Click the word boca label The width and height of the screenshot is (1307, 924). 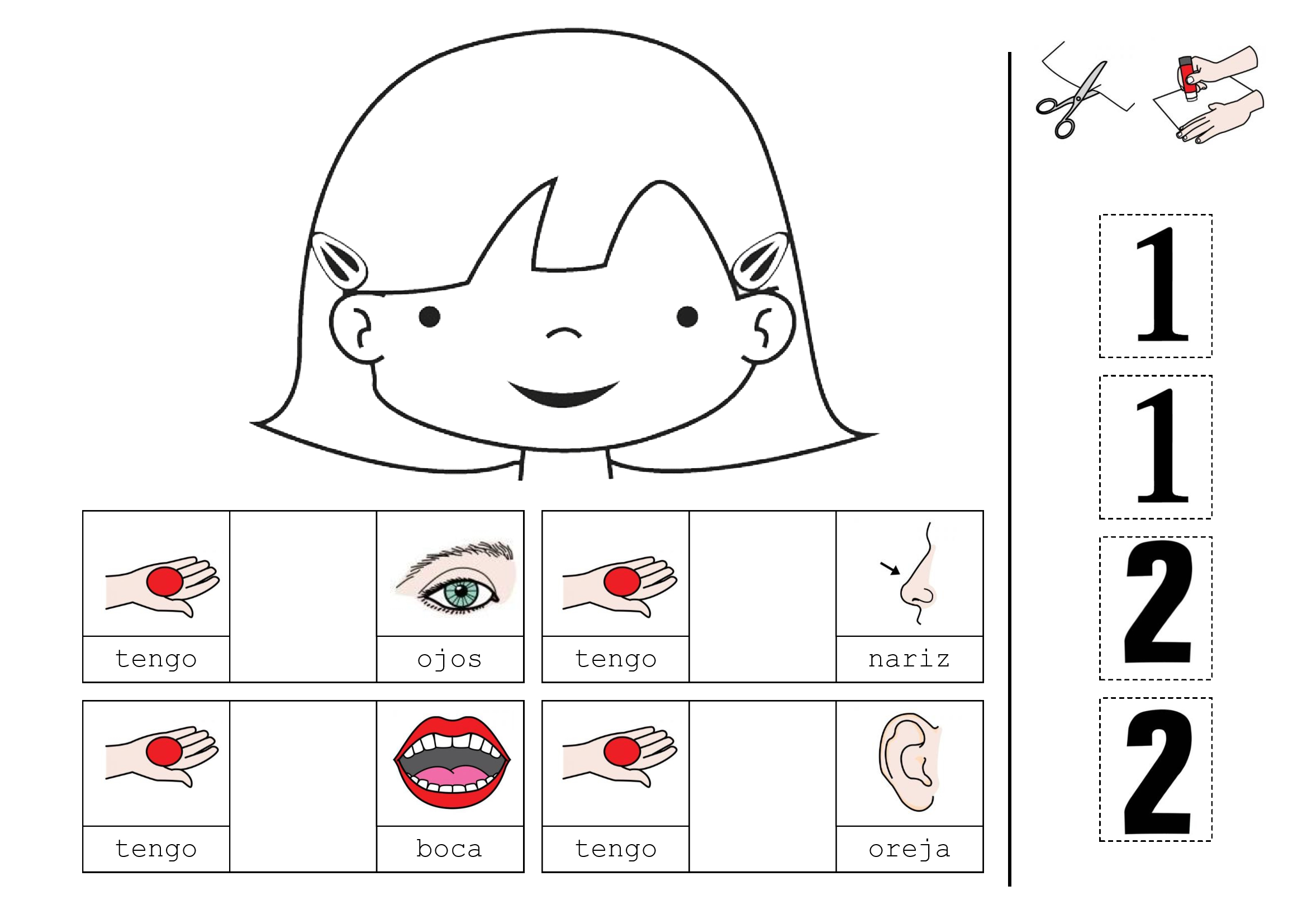pos(449,849)
